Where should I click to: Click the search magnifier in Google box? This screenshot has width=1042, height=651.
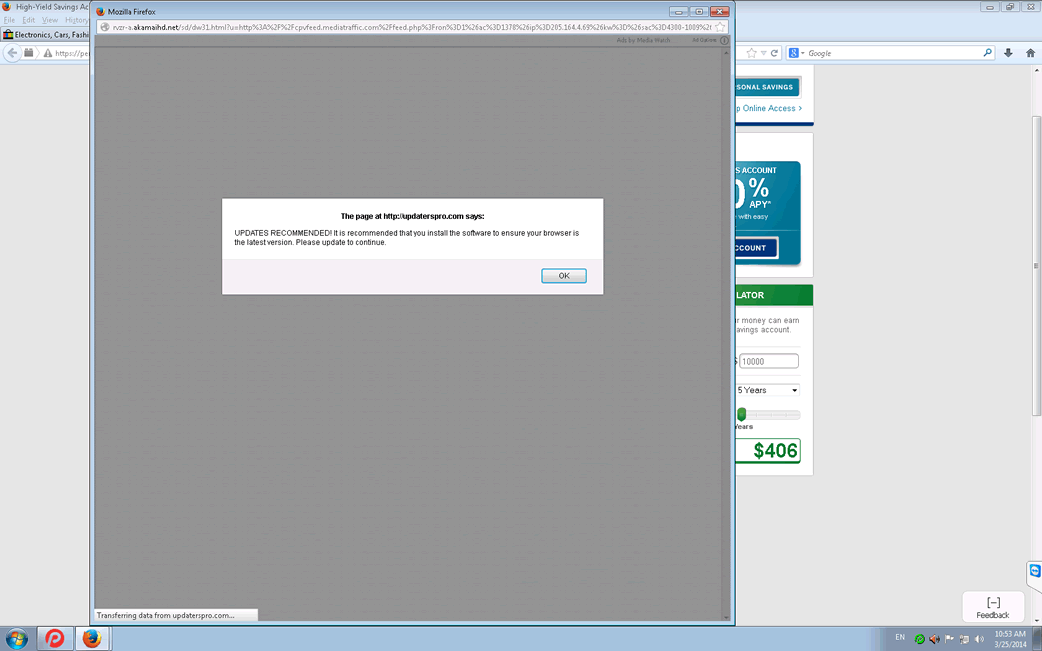tap(987, 53)
